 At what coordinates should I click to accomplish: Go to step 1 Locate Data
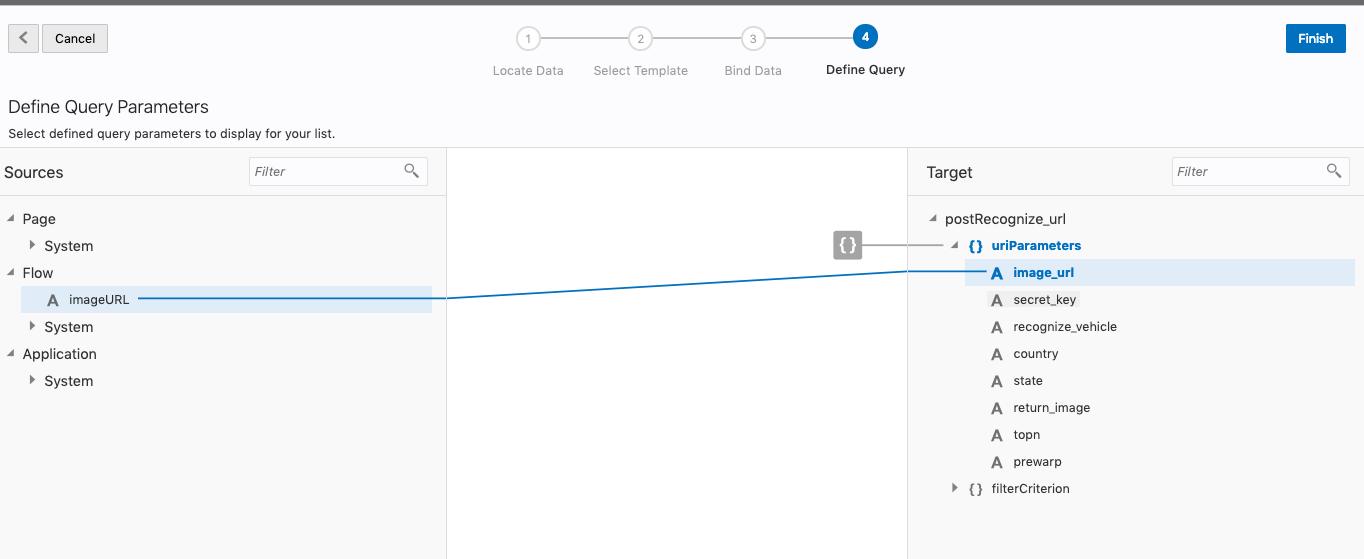[528, 39]
